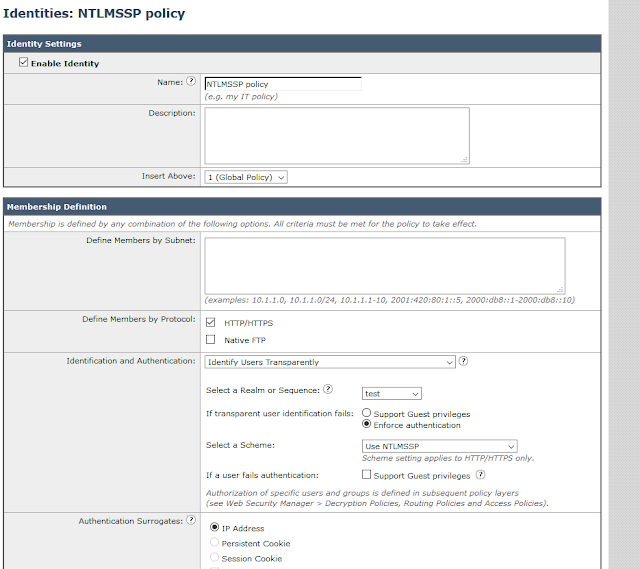Open help icon next to Name field

click(191, 81)
